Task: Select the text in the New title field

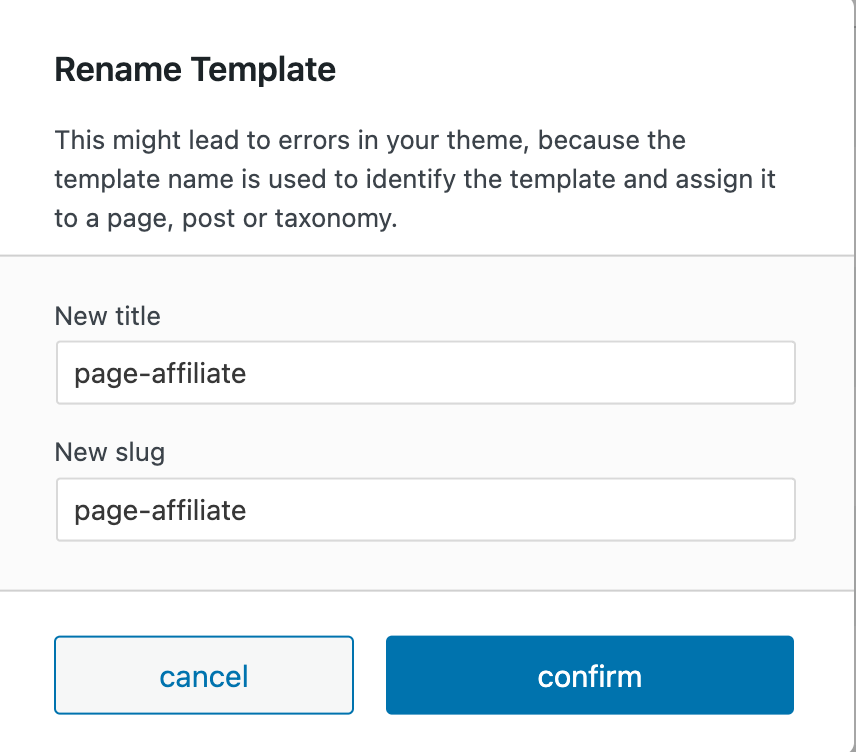Action: click(160, 372)
